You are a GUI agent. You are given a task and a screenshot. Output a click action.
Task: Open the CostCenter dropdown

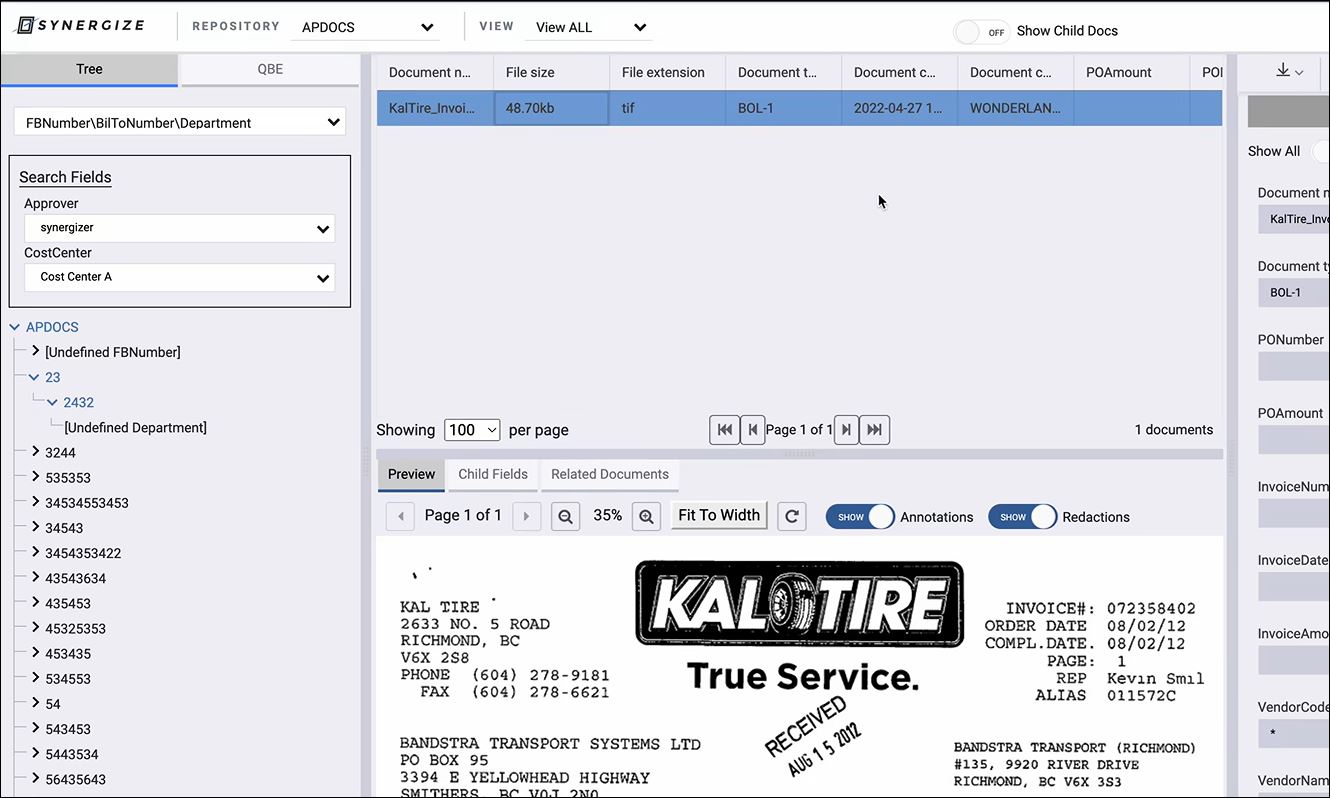point(180,277)
